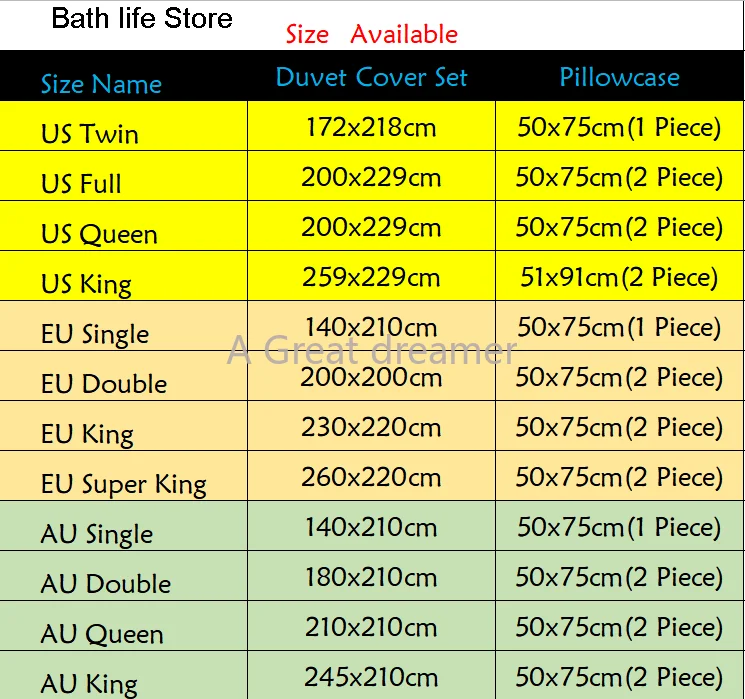The height and width of the screenshot is (699, 745).
Task: Select the US Twin size row label
Action: click(x=90, y=134)
